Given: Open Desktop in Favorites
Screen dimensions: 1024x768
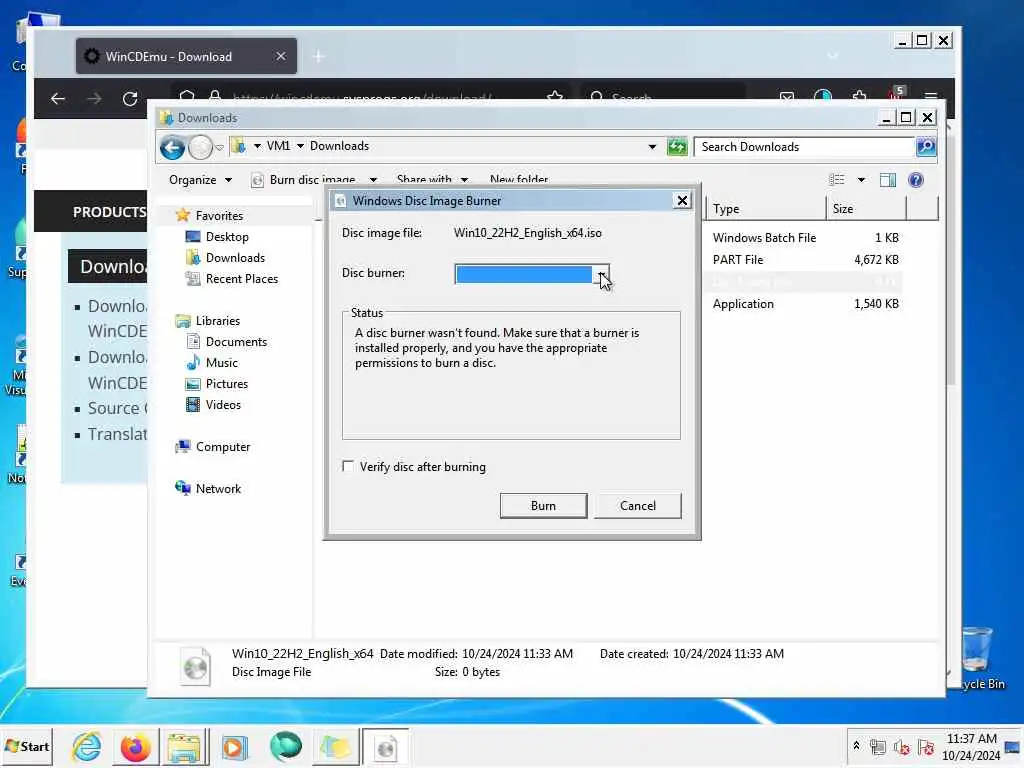Looking at the screenshot, I should (x=227, y=236).
